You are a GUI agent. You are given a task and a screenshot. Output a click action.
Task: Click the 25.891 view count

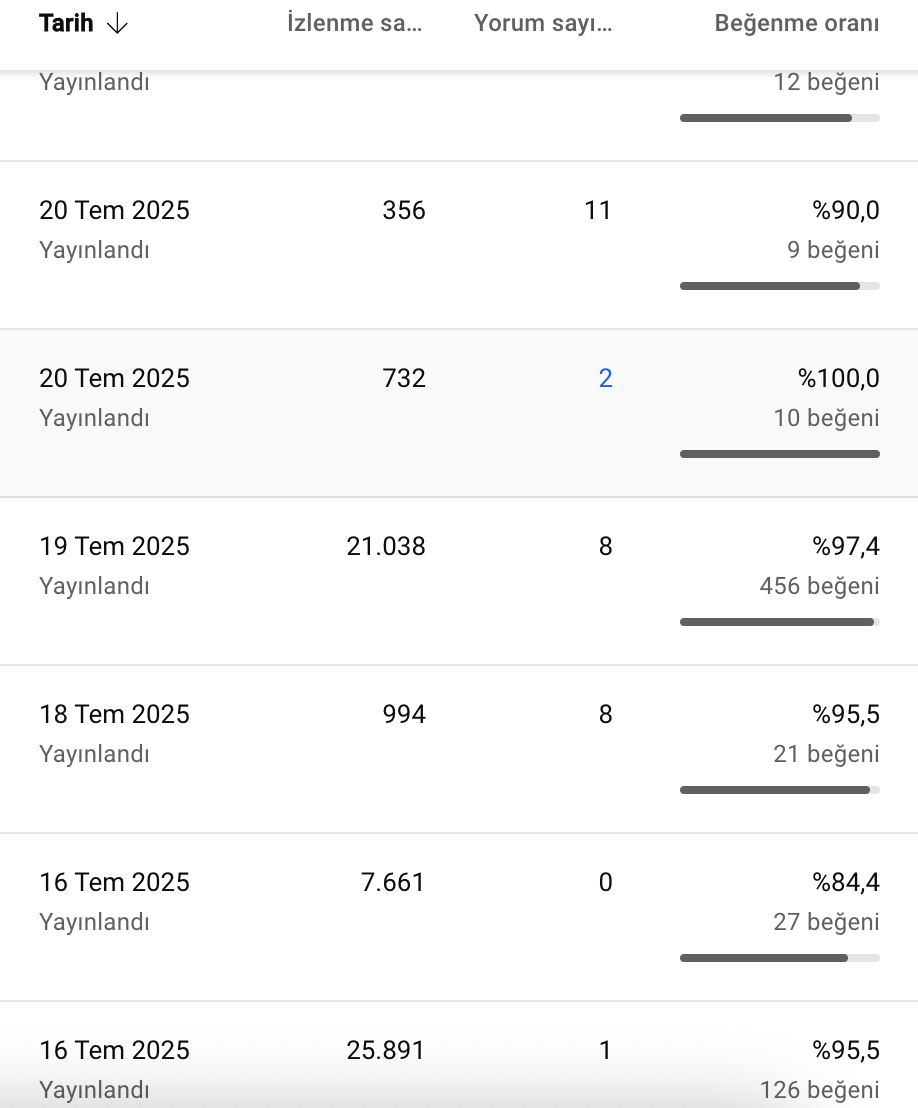tap(386, 1050)
